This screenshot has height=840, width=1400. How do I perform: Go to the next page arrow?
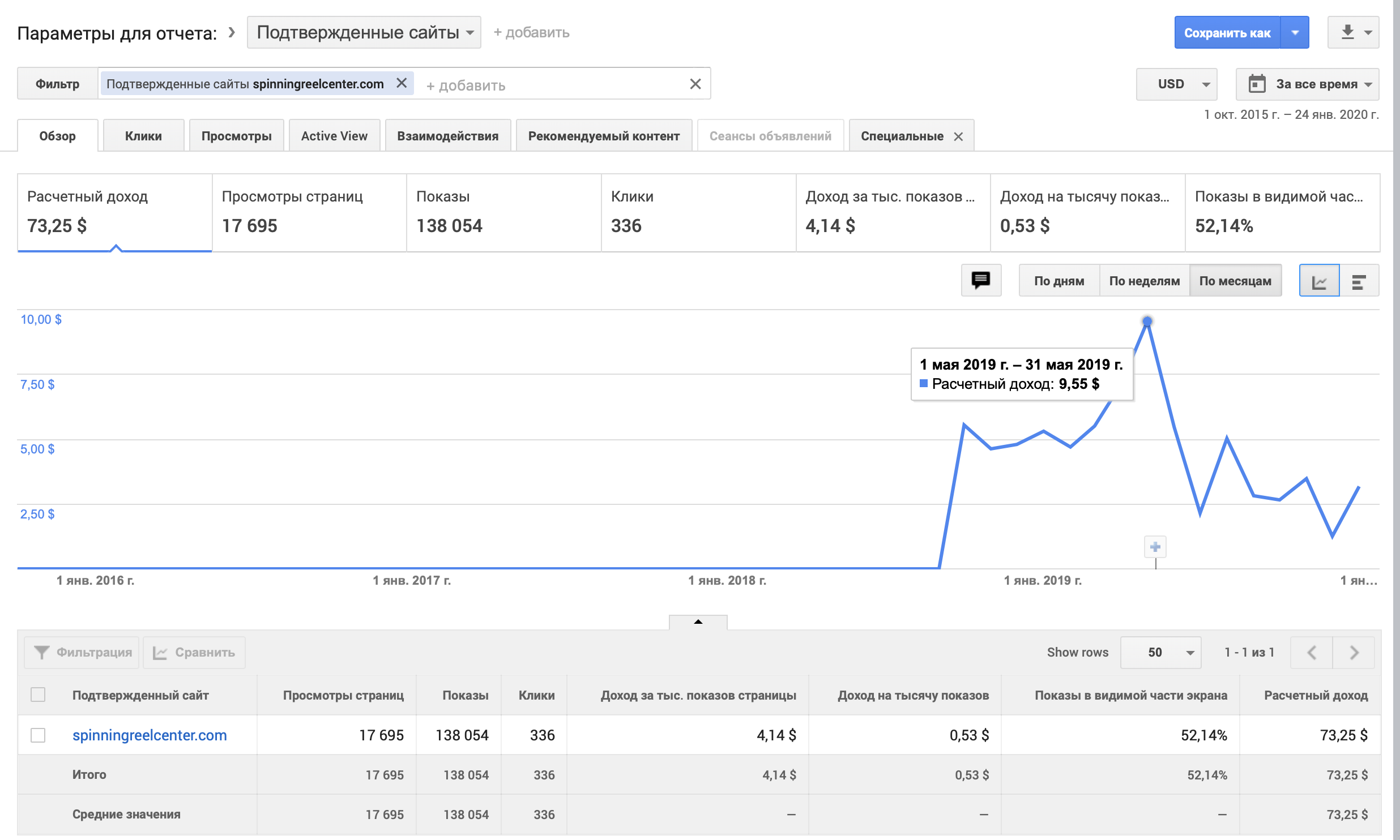(1354, 652)
